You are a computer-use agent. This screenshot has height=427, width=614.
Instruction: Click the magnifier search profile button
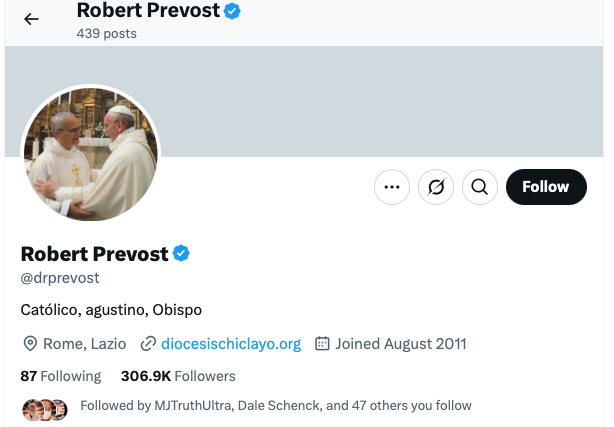point(479,187)
